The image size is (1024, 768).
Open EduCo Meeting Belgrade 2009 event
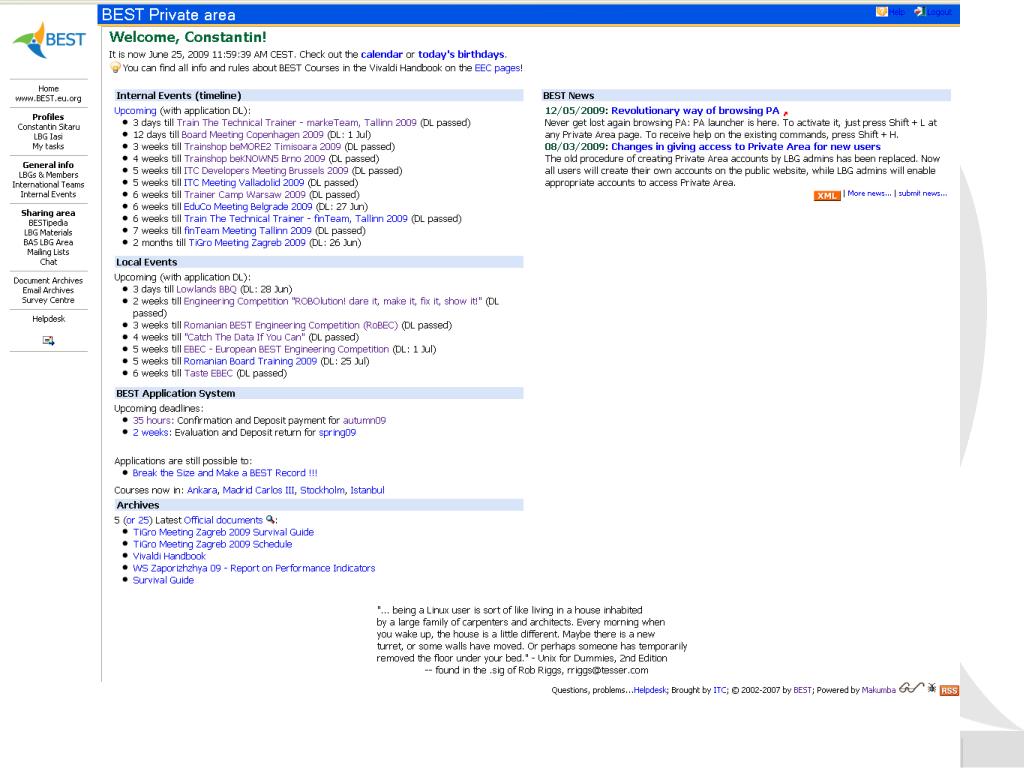[x=248, y=206]
